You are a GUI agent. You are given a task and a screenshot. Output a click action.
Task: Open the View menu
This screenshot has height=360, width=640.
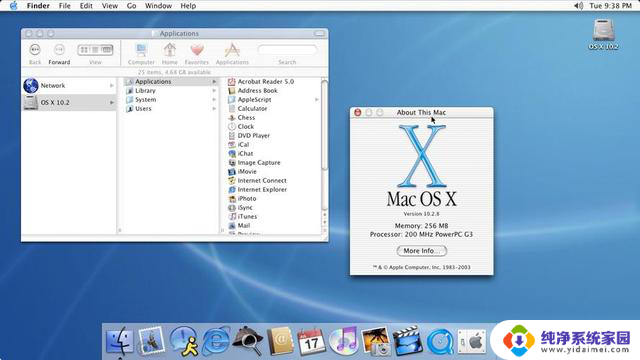pos(110,6)
